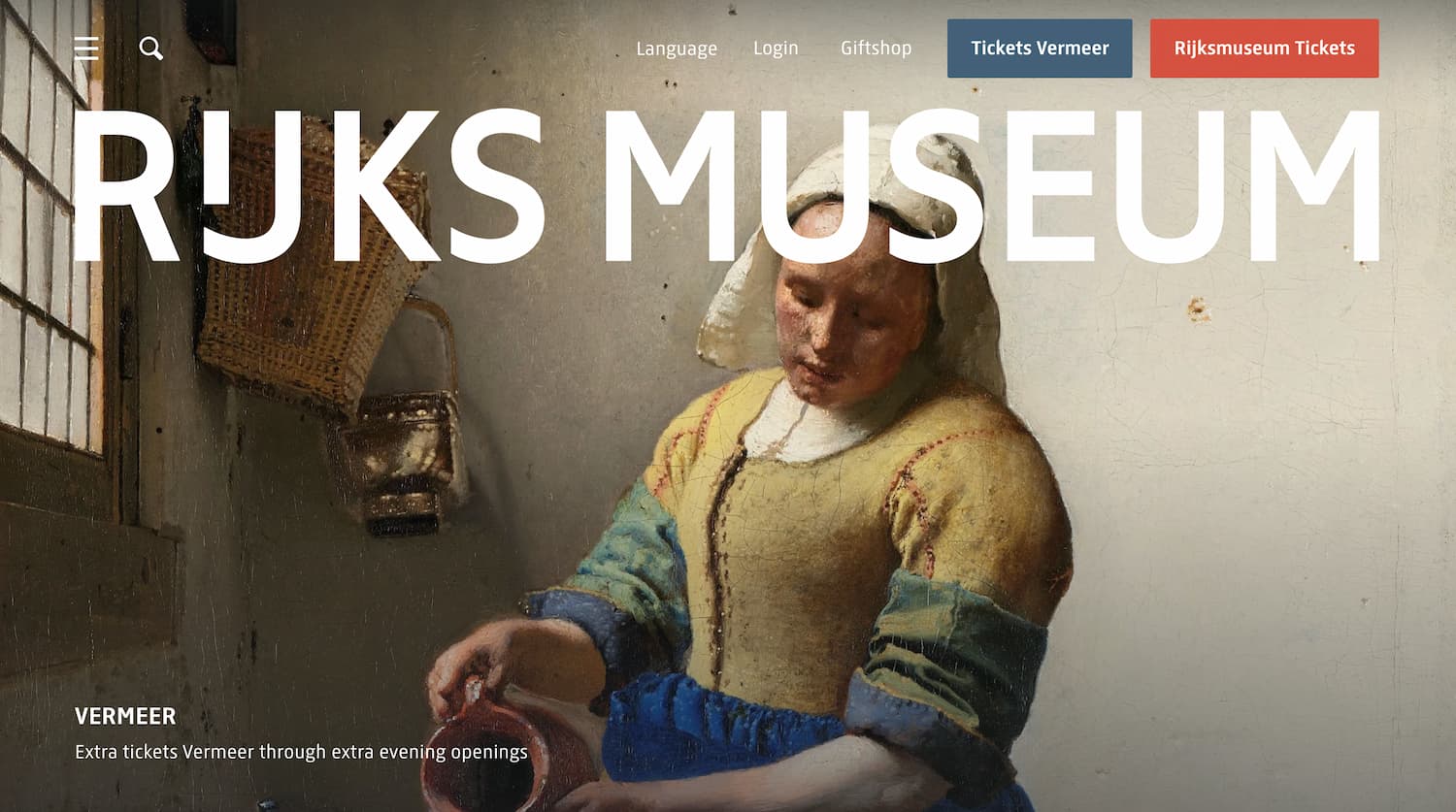Follow the Extra tickets Vermeer evening openings text

[x=302, y=752]
